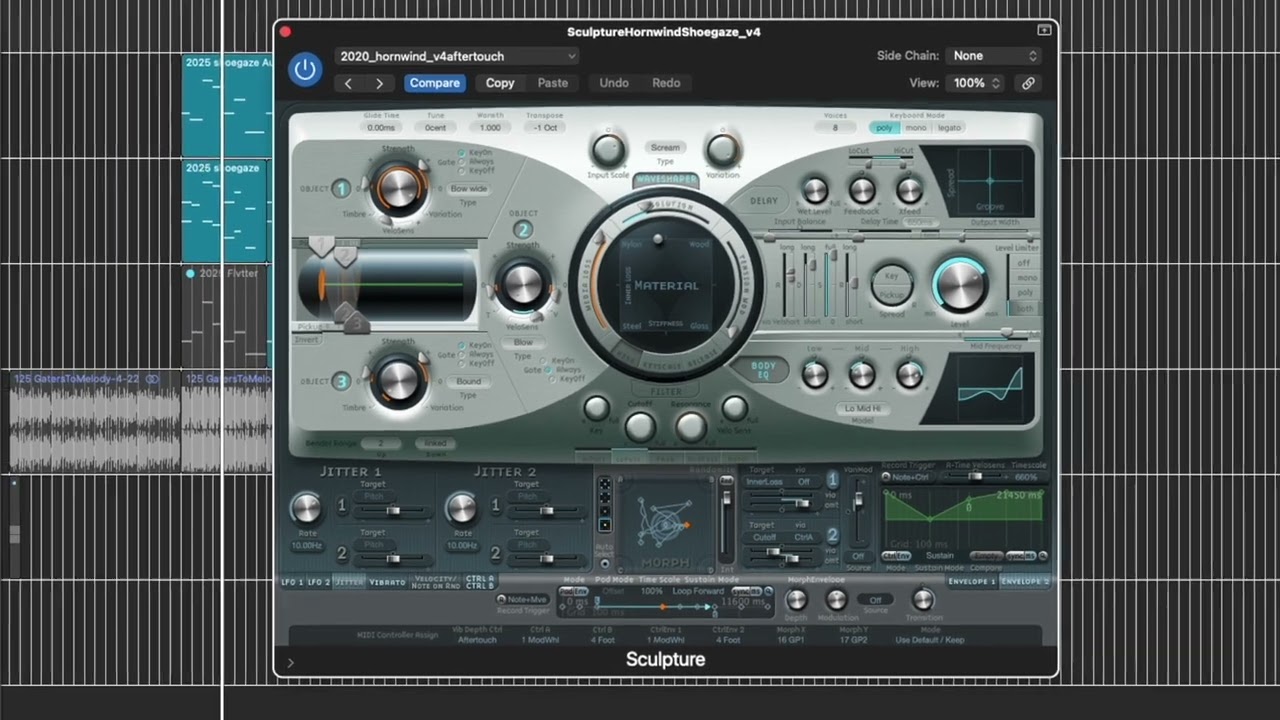Switch to the Envelope 1 tab
The image size is (1280, 720).
(971, 581)
